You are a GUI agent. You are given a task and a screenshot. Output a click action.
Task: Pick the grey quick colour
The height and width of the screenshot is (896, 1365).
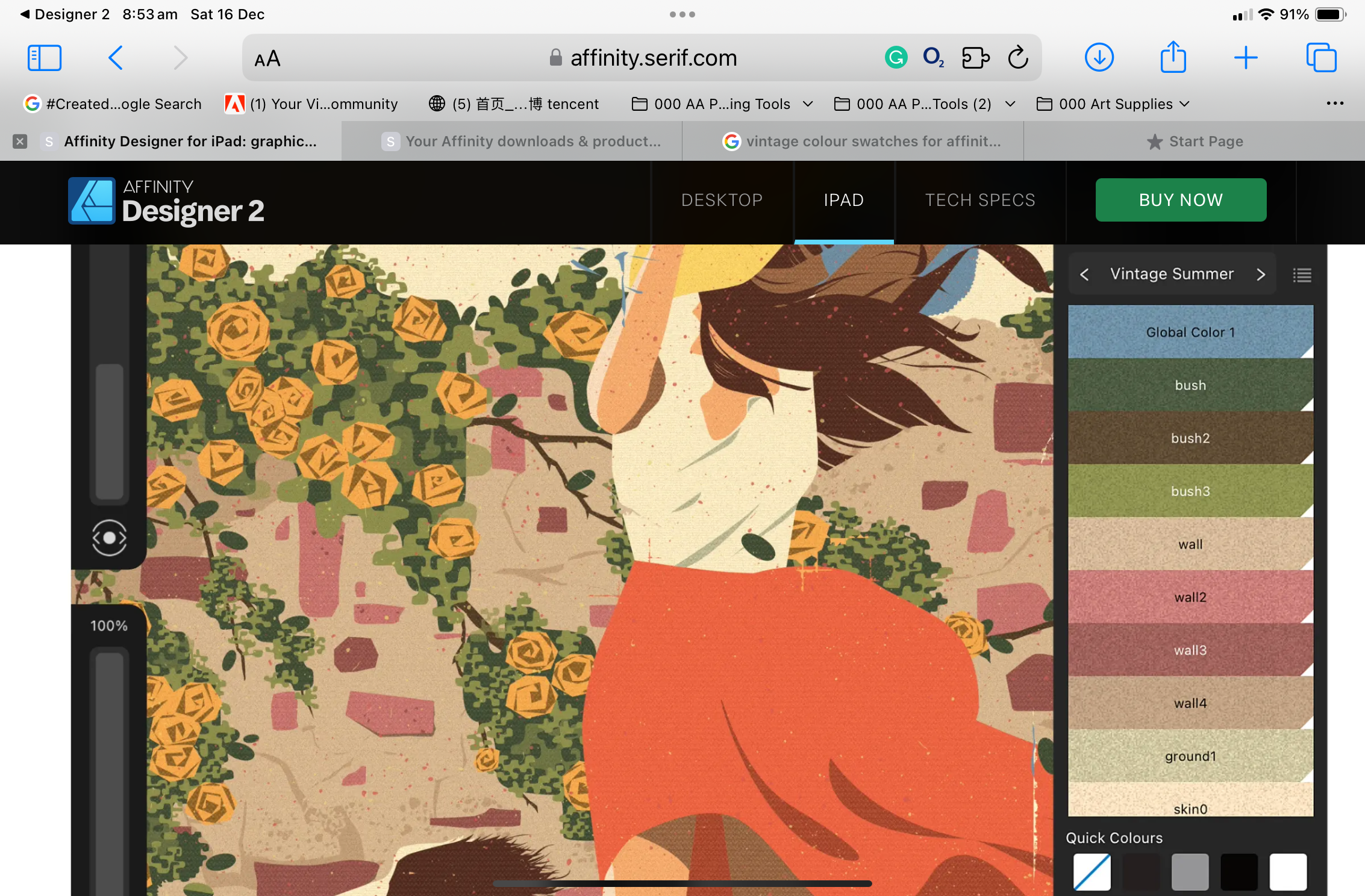[x=1190, y=872]
